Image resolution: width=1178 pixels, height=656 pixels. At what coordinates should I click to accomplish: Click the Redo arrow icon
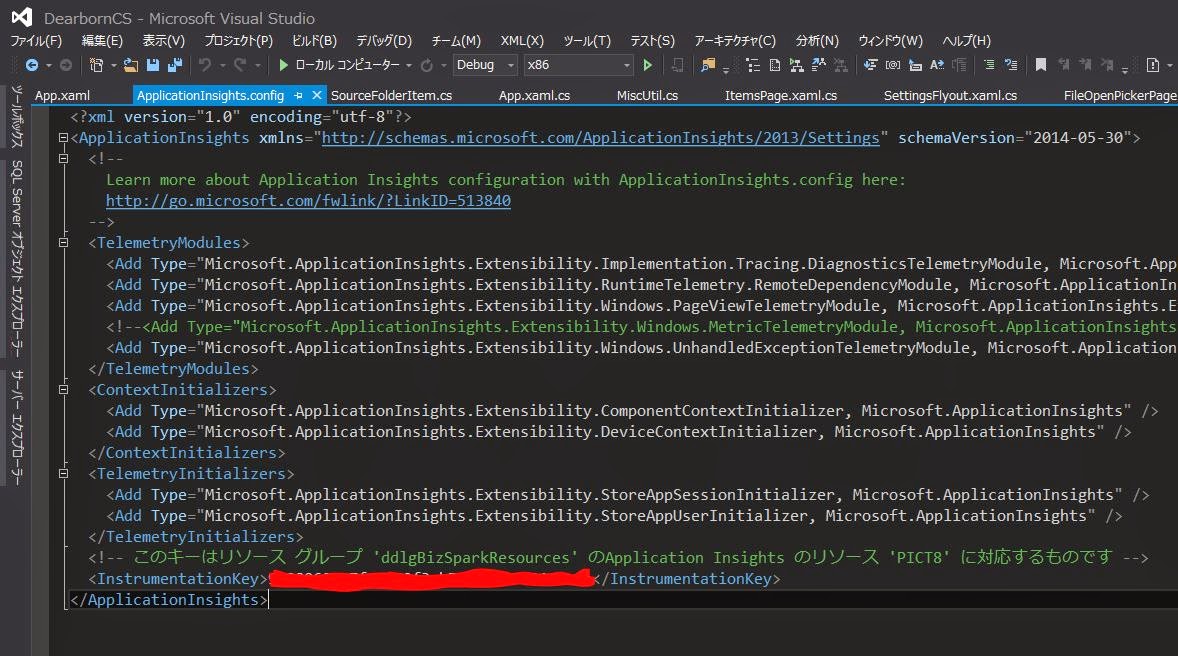point(240,65)
